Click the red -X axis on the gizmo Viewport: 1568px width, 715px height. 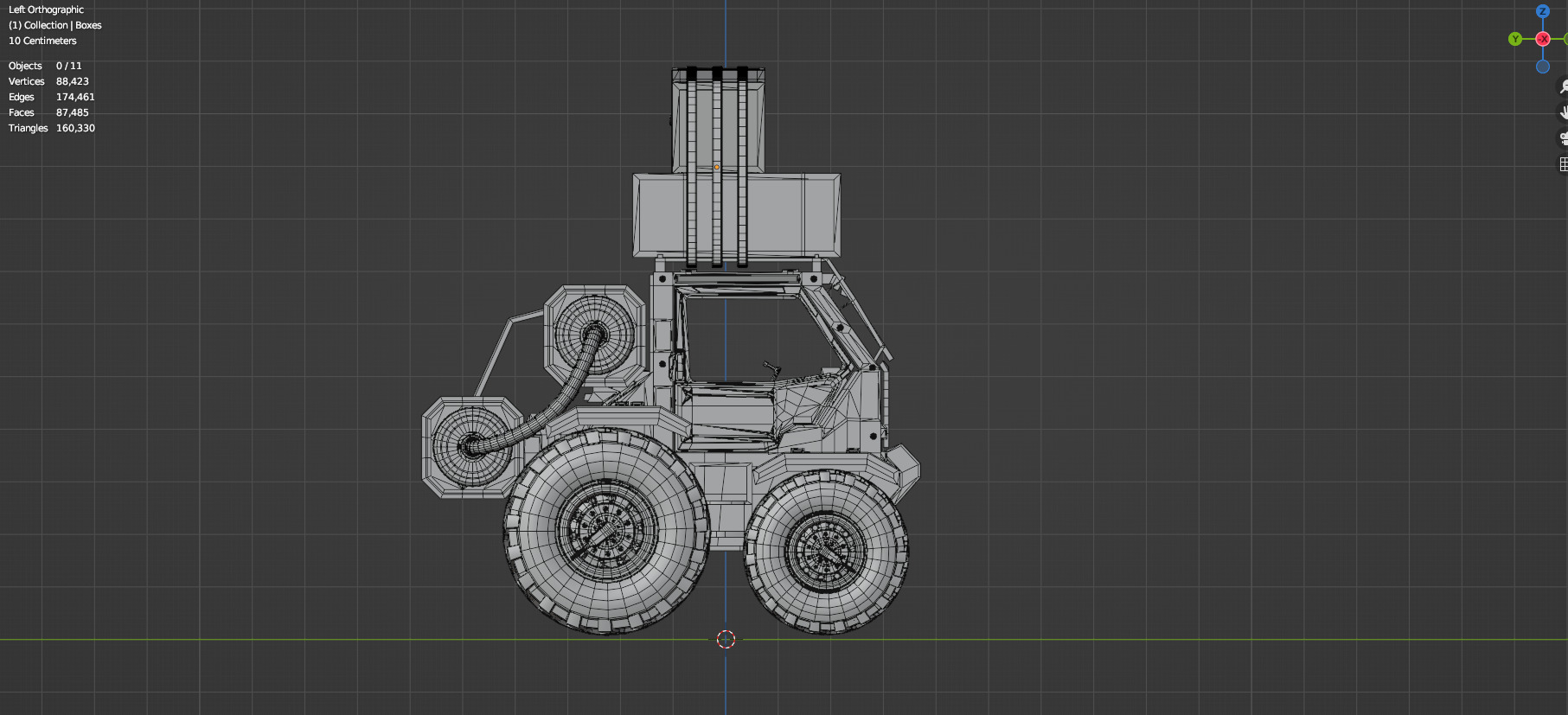(1543, 39)
